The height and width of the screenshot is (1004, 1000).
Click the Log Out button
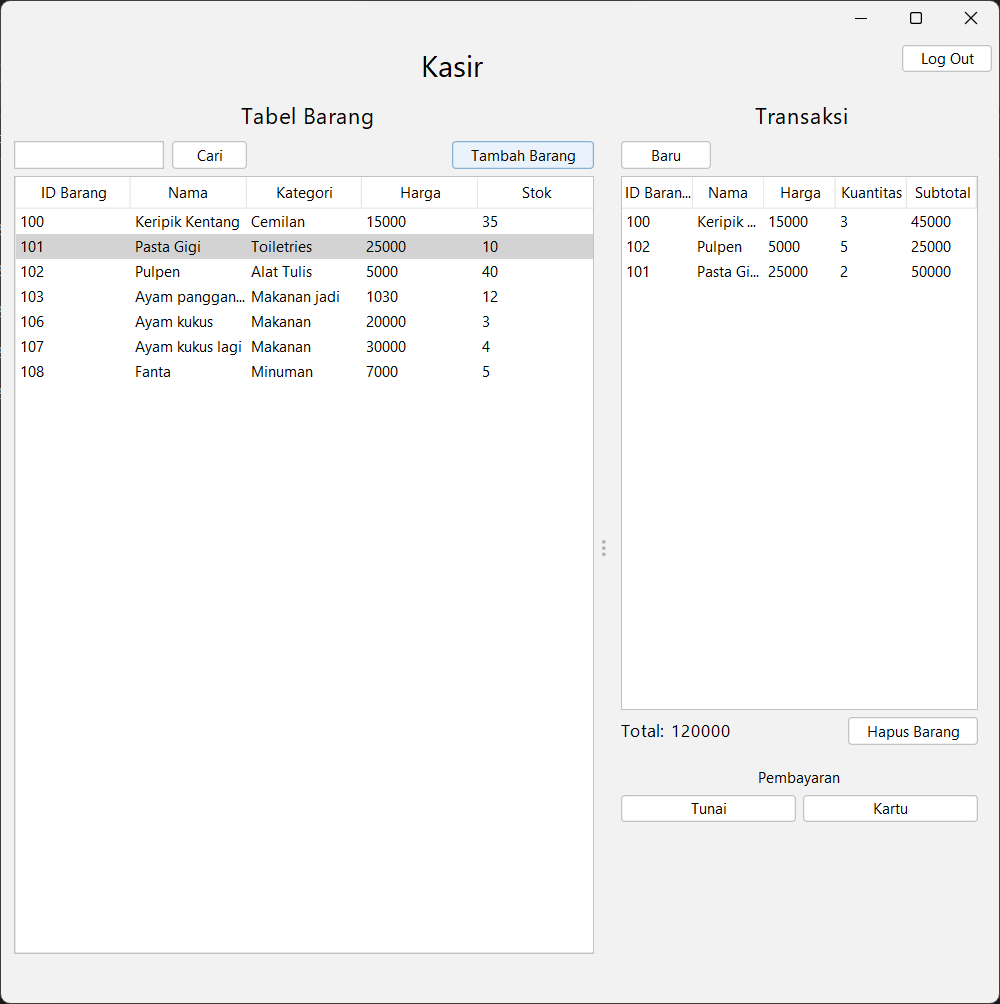tap(946, 59)
